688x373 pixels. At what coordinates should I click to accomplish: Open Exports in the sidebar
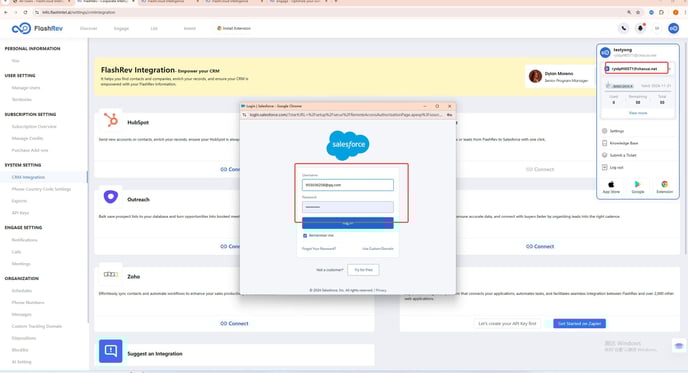(19, 201)
